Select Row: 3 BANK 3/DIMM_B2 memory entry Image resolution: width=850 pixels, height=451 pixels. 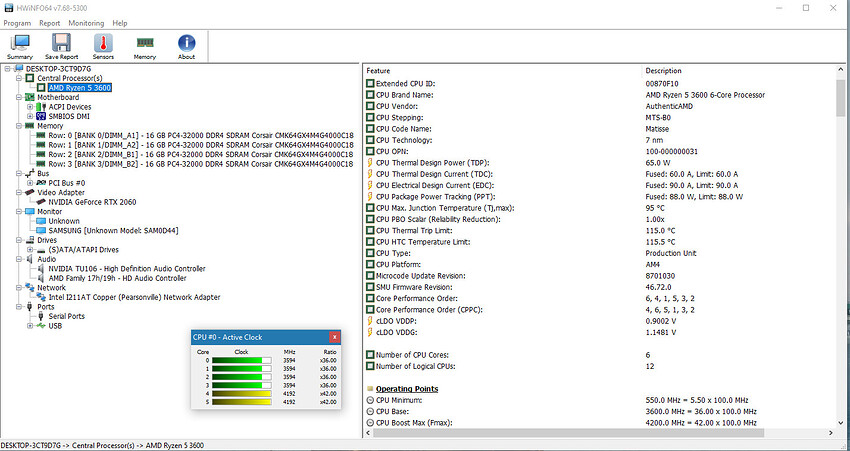201,164
